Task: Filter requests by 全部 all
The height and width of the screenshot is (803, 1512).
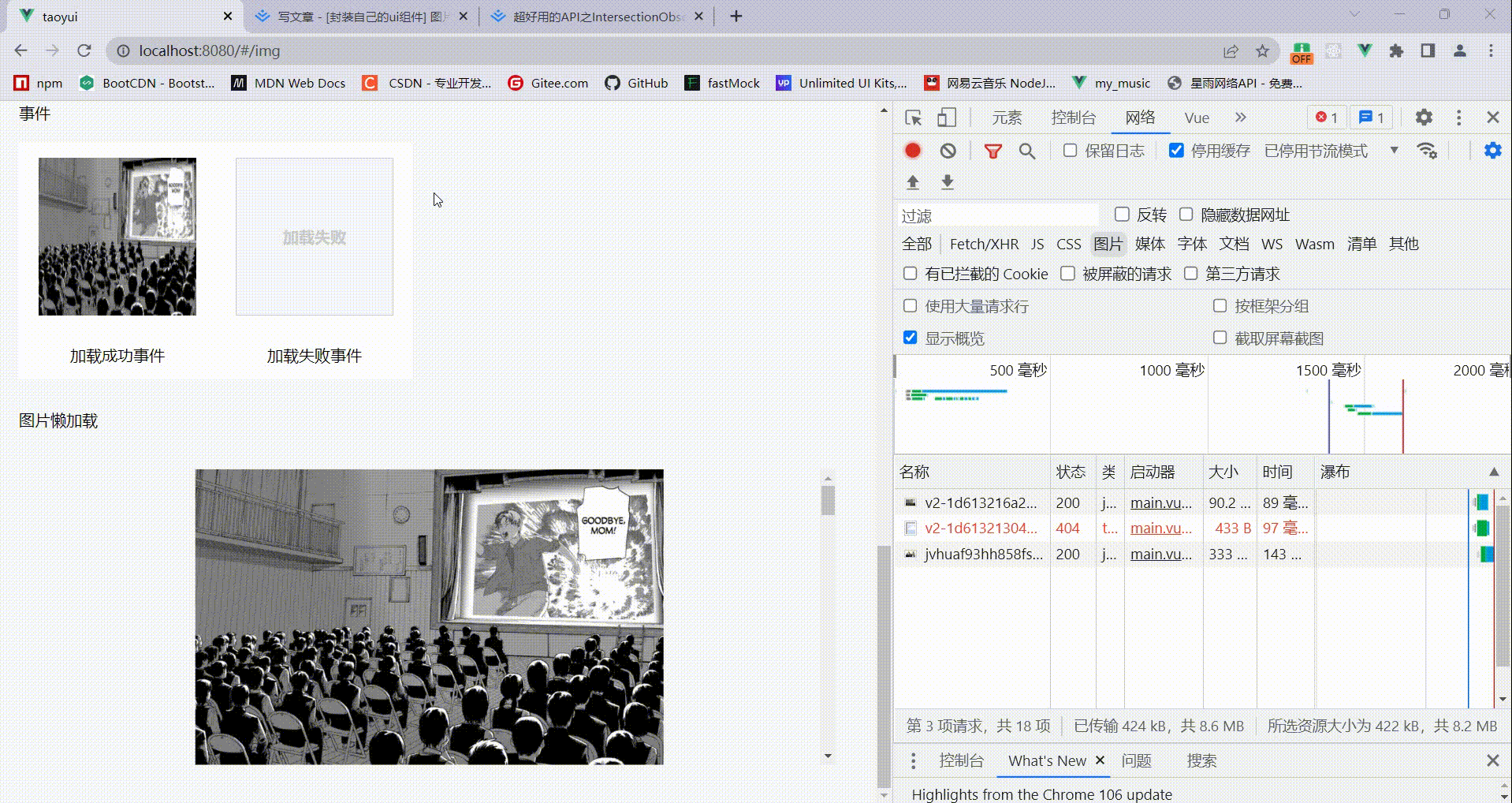Action: pos(917,244)
